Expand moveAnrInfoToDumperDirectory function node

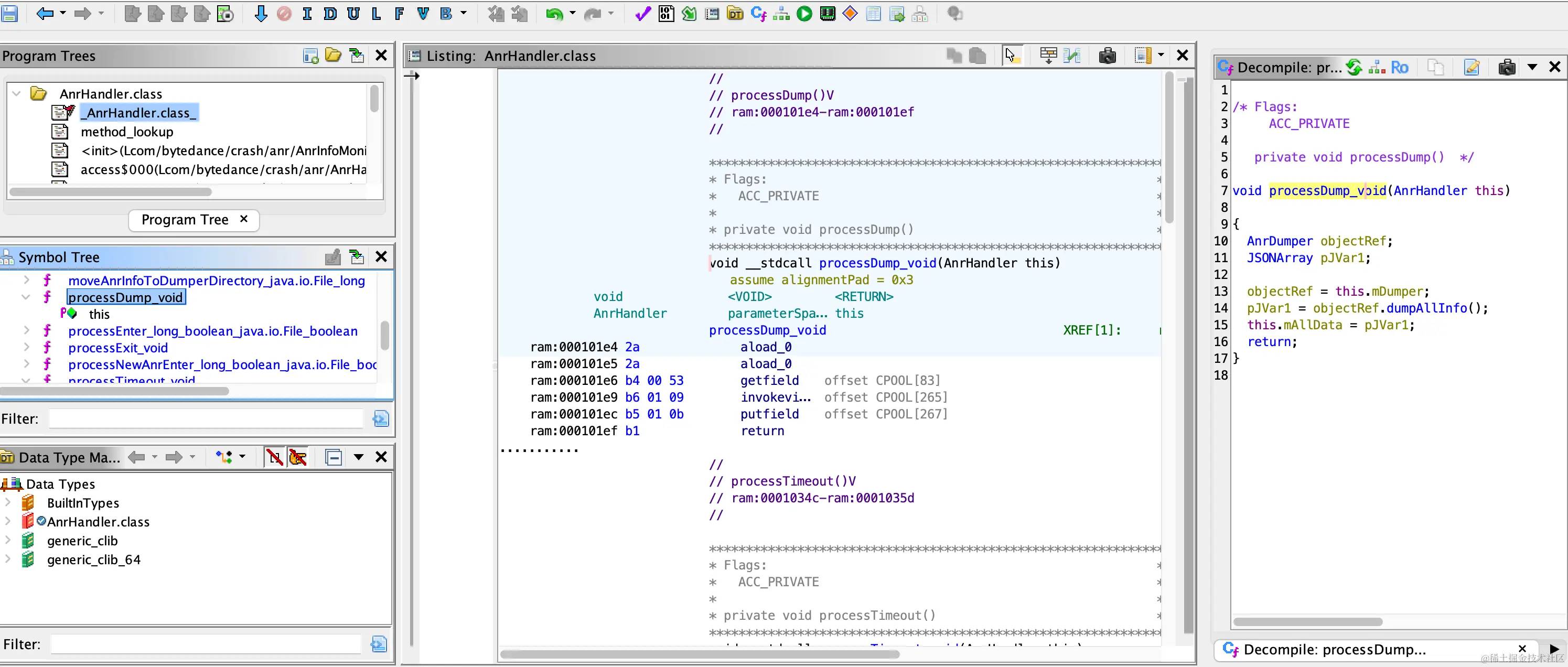pyautogui.click(x=26, y=280)
